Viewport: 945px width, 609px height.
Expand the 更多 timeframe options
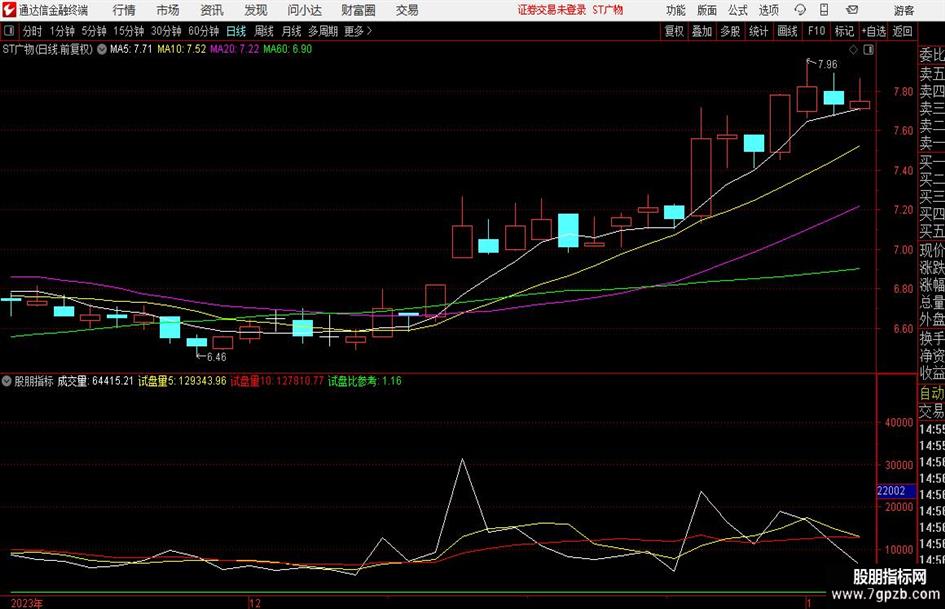coord(358,31)
